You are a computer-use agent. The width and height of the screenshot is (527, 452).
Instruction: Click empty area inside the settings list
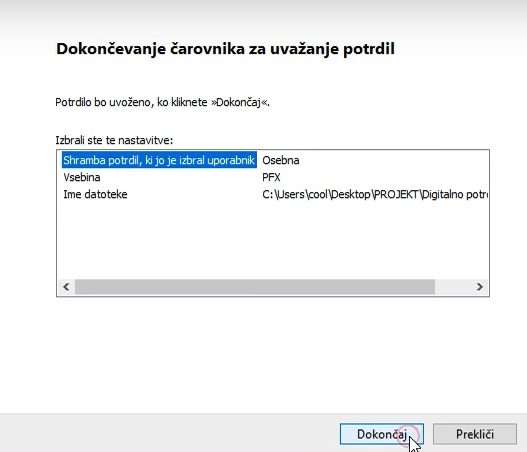coord(272,240)
